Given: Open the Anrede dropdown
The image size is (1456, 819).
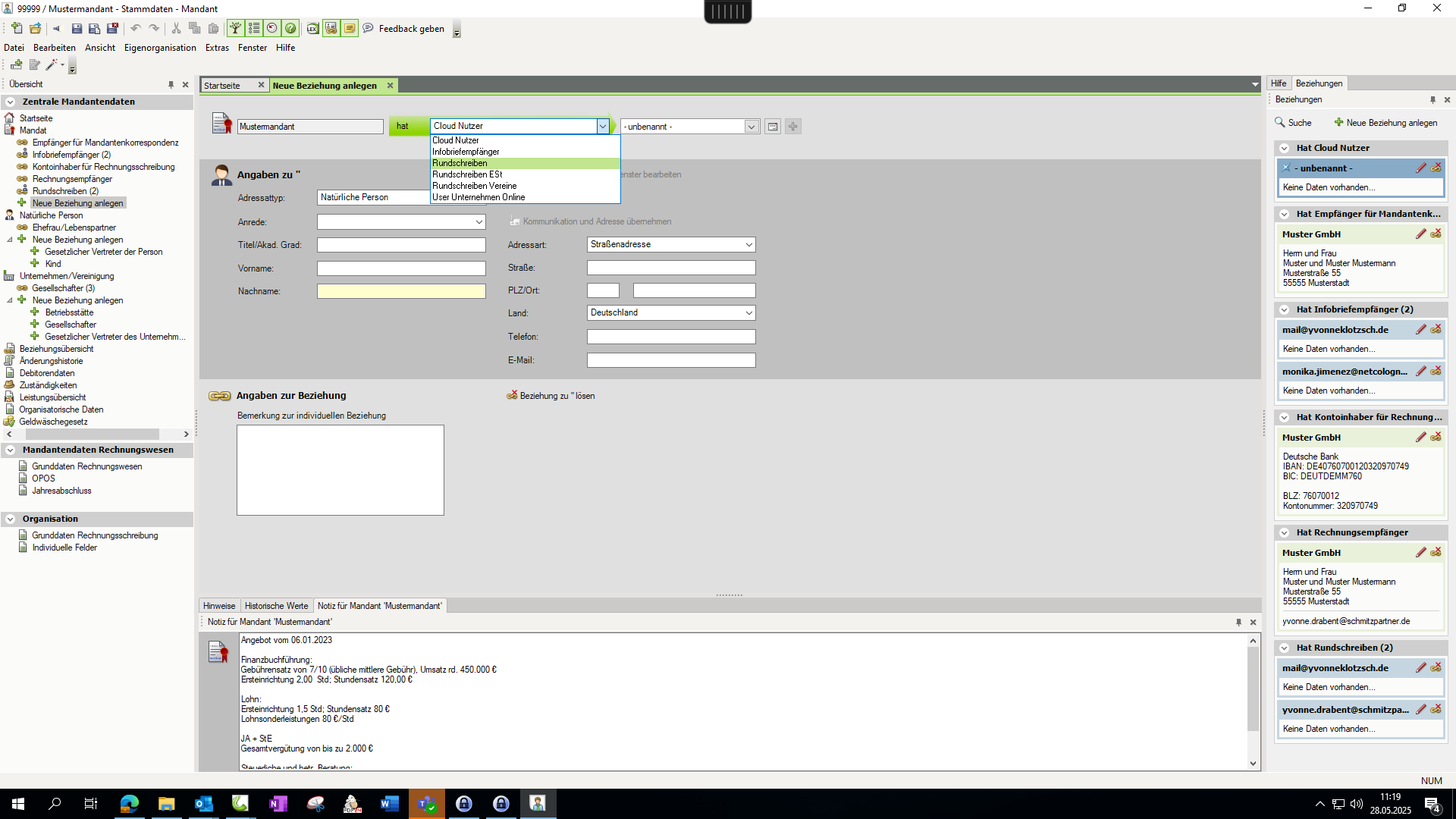Looking at the screenshot, I should pos(479,222).
